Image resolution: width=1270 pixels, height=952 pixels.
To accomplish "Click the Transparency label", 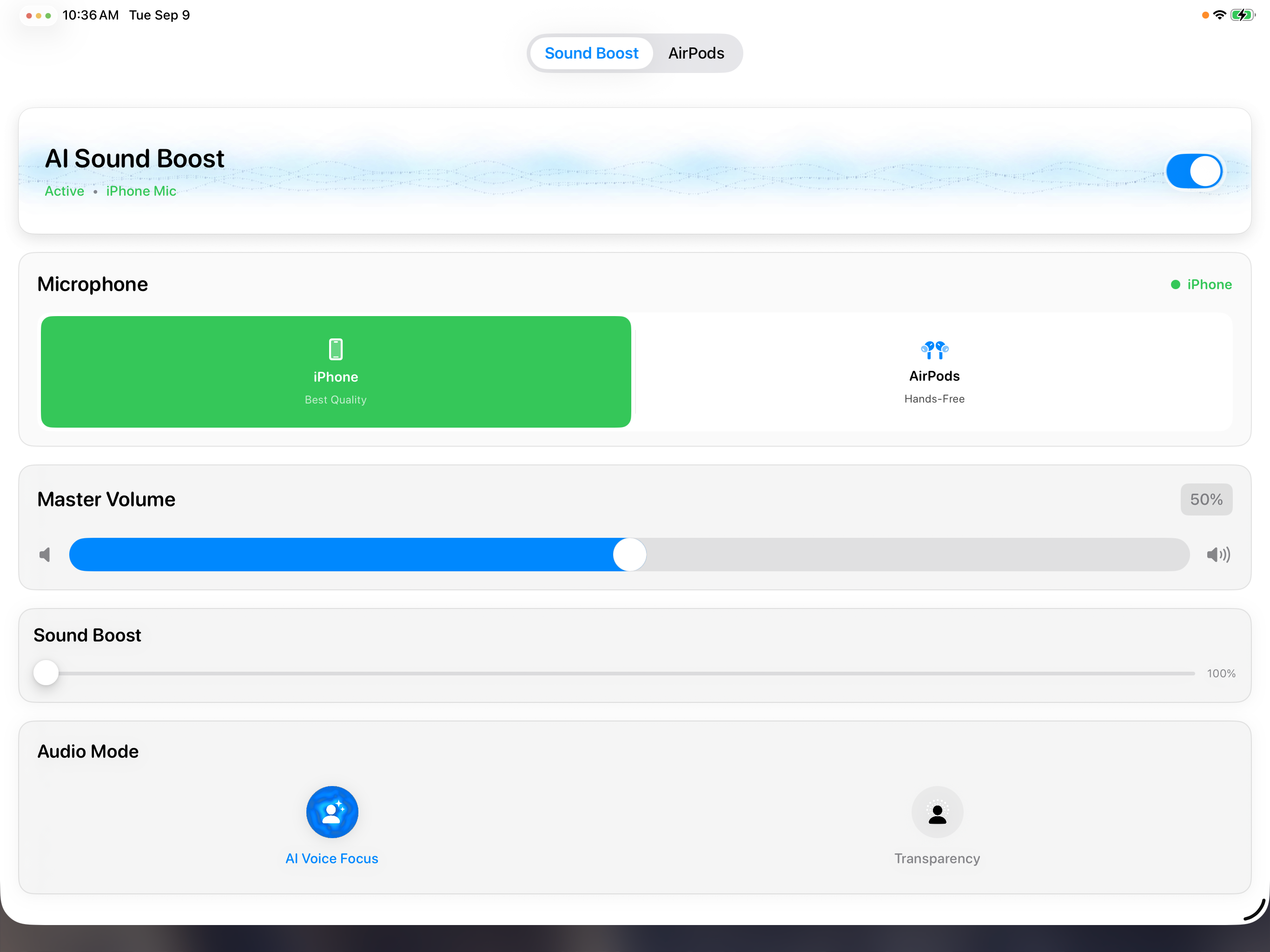I will pos(937,859).
